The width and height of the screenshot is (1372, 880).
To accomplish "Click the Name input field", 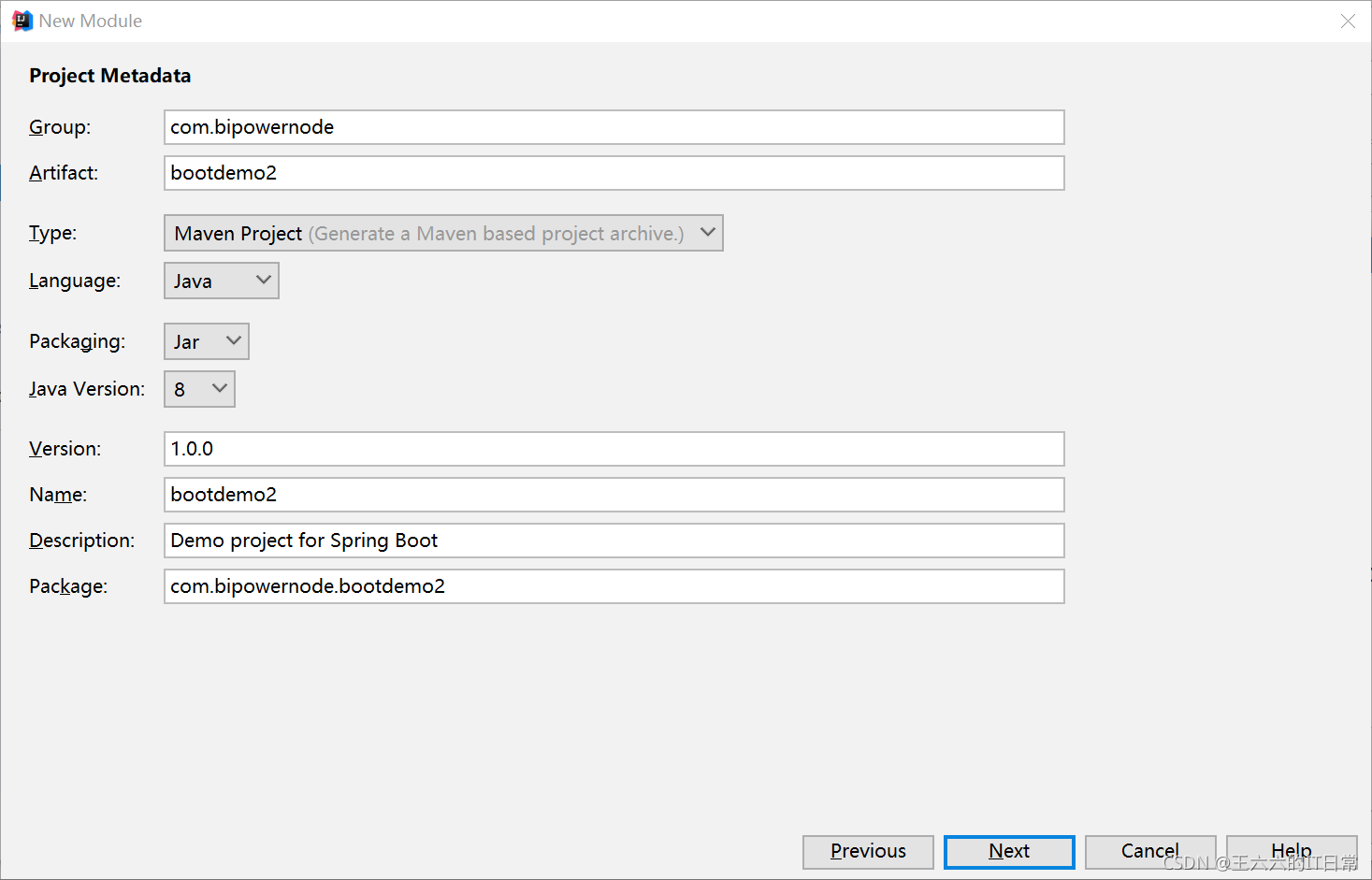I will [614, 495].
